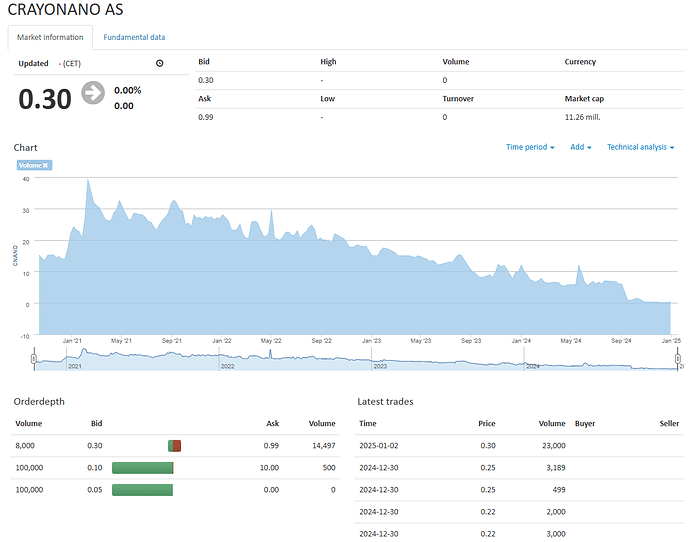Click the Jan '21 axis label
Image resolution: width=690 pixels, height=542 pixels.
pyautogui.click(x=72, y=341)
